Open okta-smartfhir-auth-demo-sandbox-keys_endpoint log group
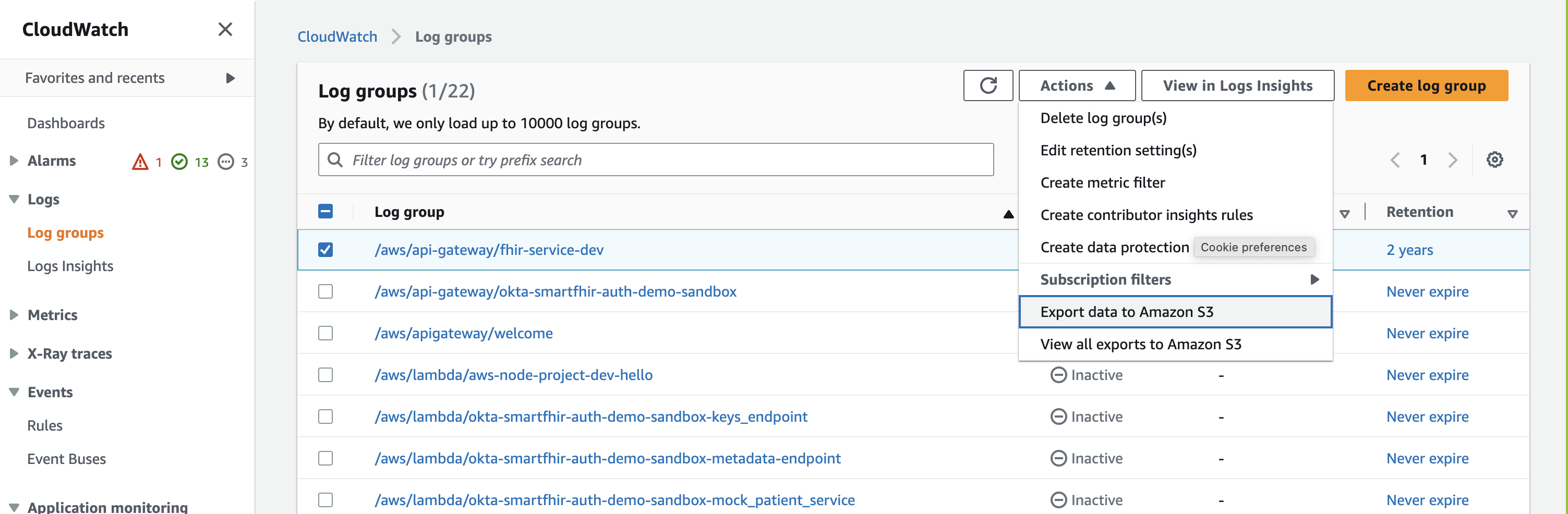Viewport: 1568px width, 514px height. [x=590, y=417]
